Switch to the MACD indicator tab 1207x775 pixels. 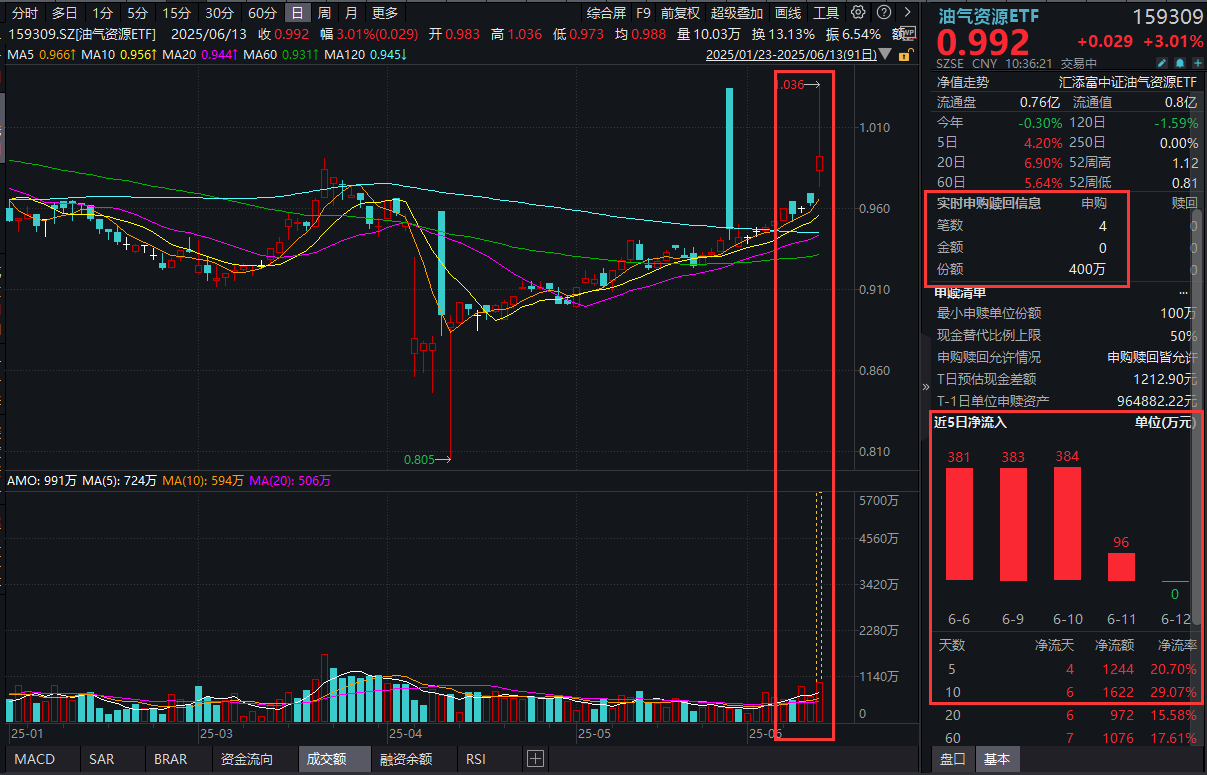point(35,759)
